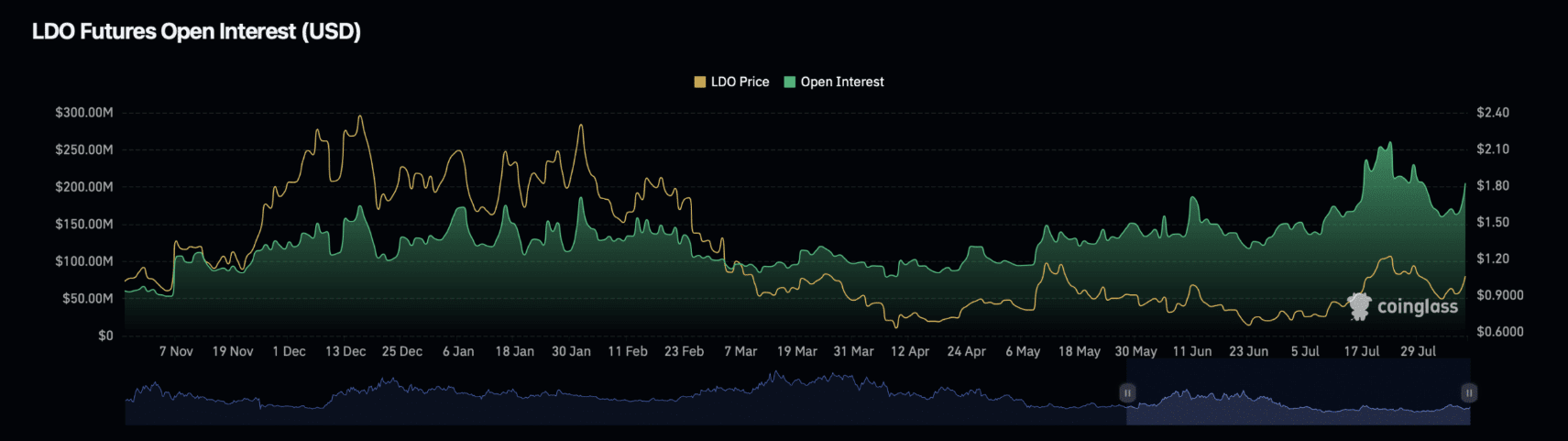Click the unselected navigator overview area
This screenshot has width=1568, height=441.
626,394
